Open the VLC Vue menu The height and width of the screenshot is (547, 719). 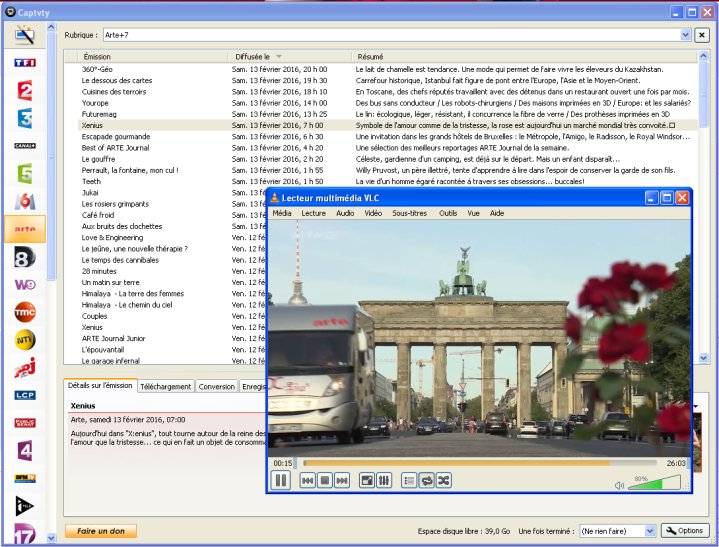coord(473,213)
